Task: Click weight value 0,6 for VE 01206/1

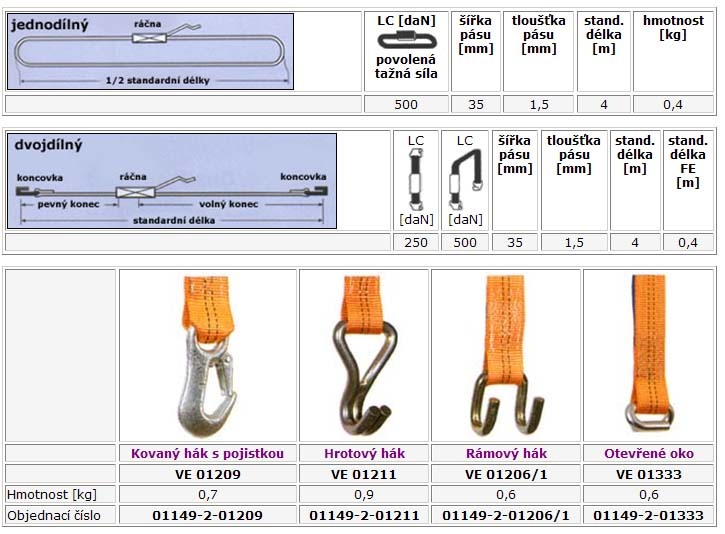Action: click(506, 495)
